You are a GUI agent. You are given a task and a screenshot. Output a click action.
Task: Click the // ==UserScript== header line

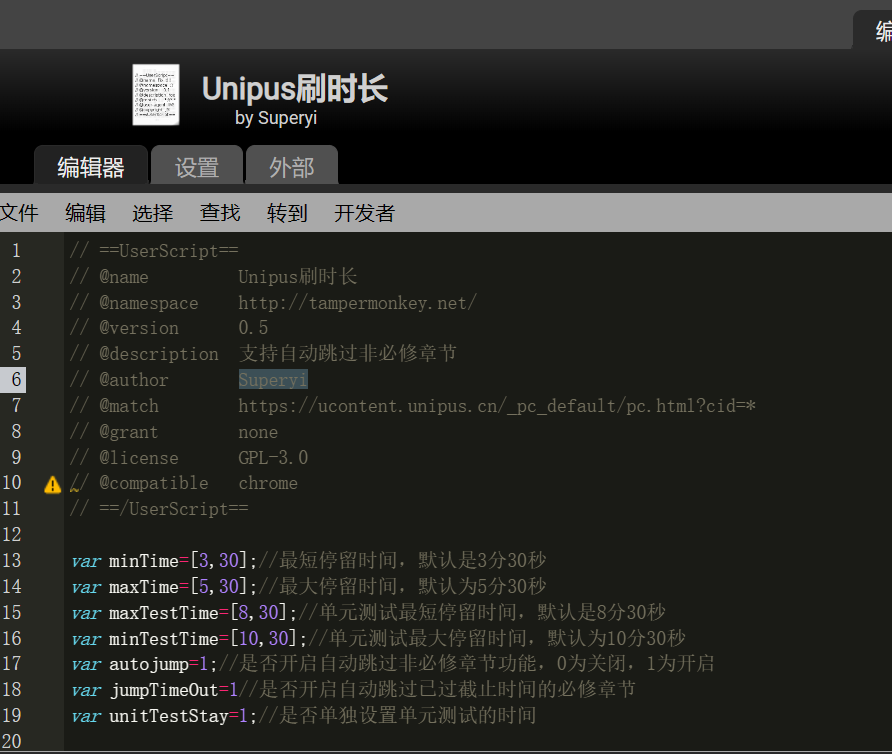(x=154, y=251)
